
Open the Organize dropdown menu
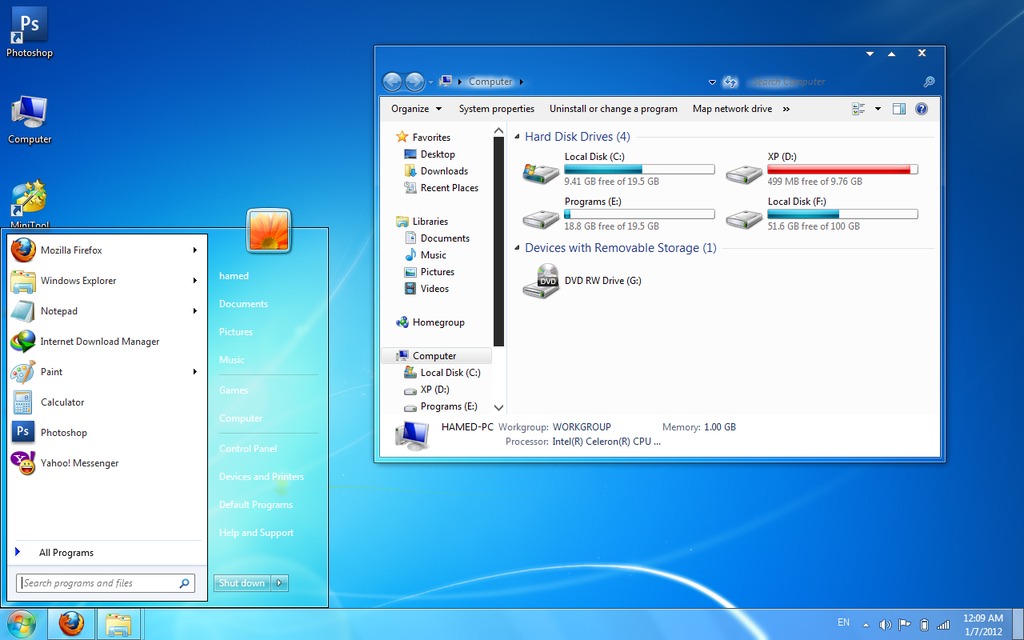[416, 109]
